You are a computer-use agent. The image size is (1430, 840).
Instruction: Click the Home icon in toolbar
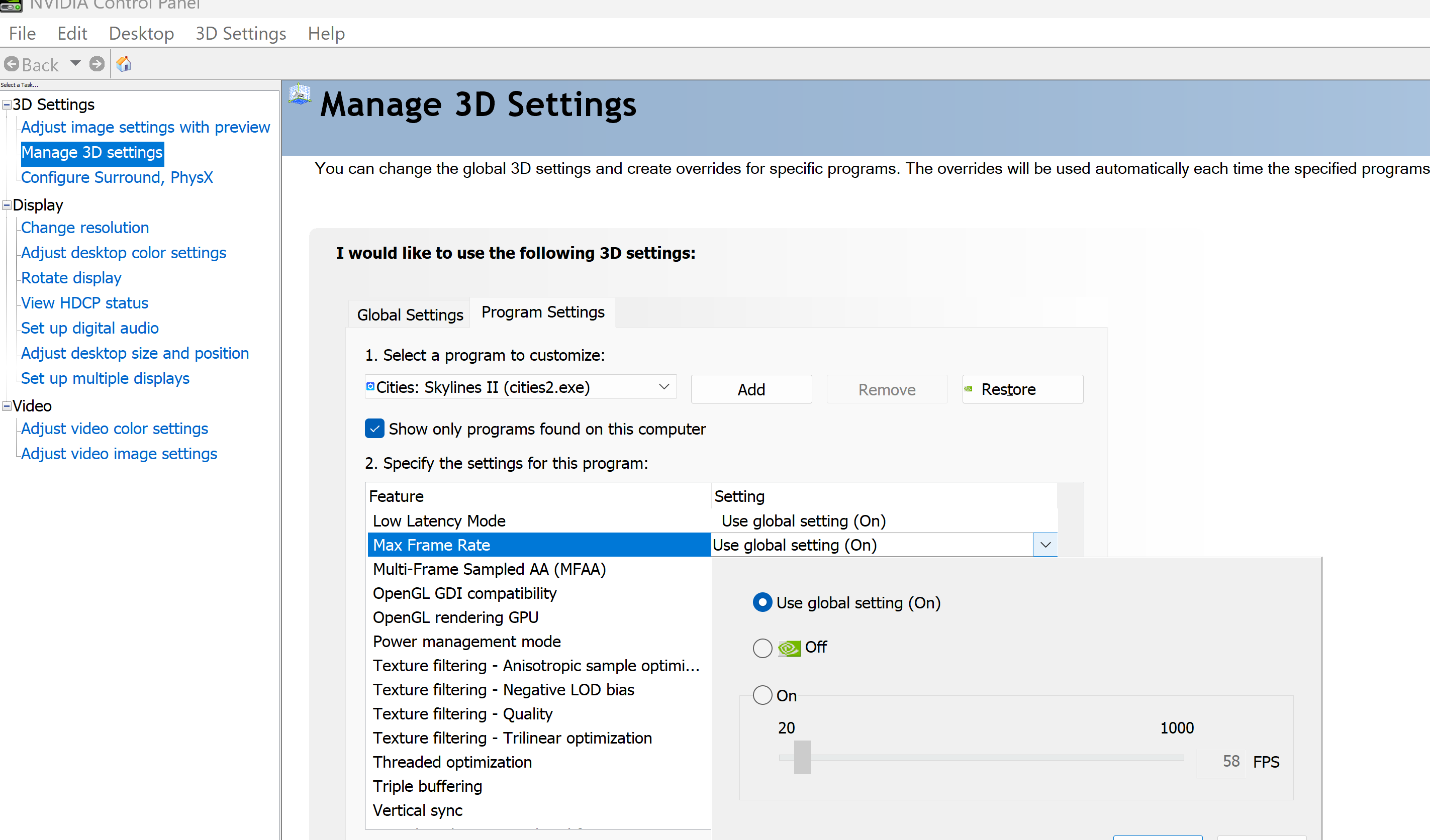click(124, 64)
